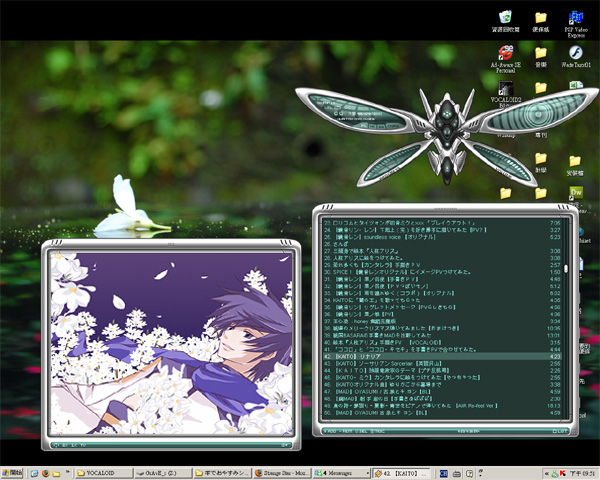The image size is (600, 480).
Task: Click the playlist vertical scrollbar thumb
Action: 566,269
